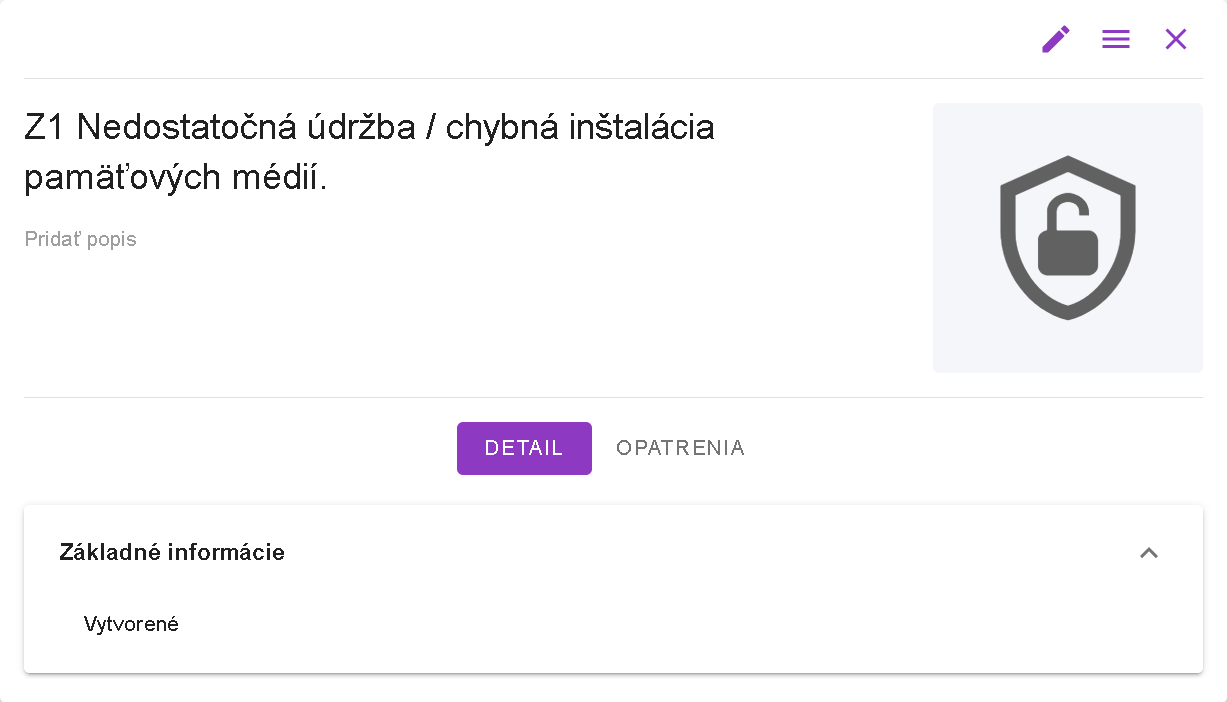The image size is (1227, 702).
Task: Open the hamburger menu icon
Action: click(1116, 40)
